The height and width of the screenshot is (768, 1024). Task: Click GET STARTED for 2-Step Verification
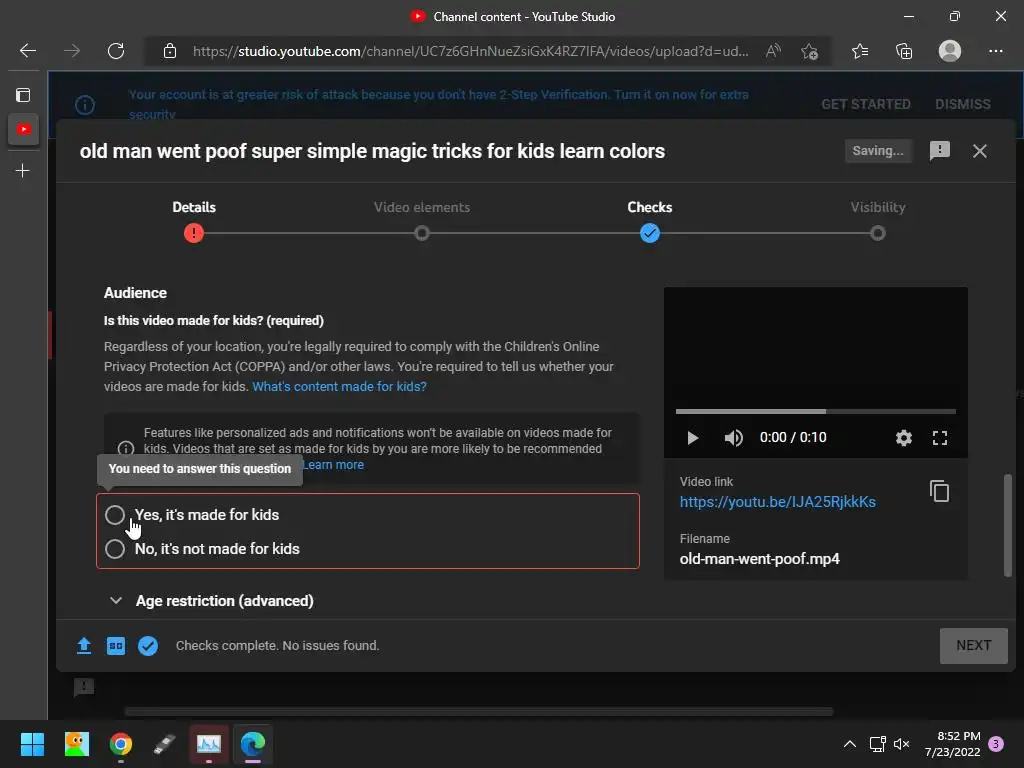point(865,104)
